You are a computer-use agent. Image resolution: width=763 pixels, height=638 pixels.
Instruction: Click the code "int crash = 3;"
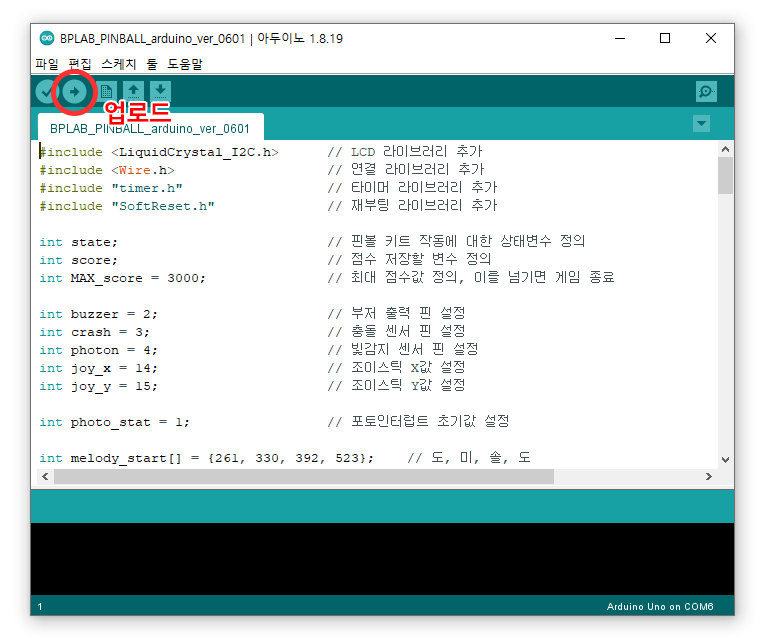[x=95, y=332]
